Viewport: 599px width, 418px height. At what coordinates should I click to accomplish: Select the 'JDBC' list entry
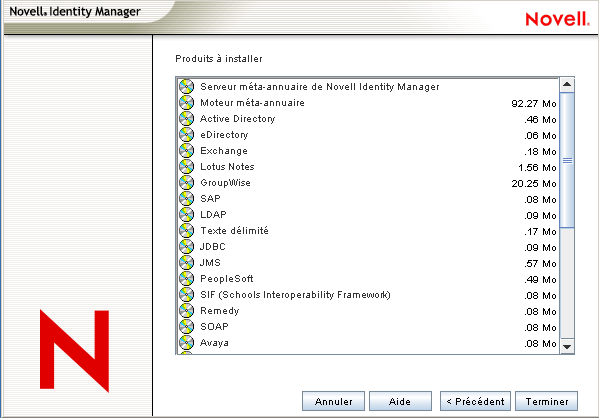pos(368,246)
